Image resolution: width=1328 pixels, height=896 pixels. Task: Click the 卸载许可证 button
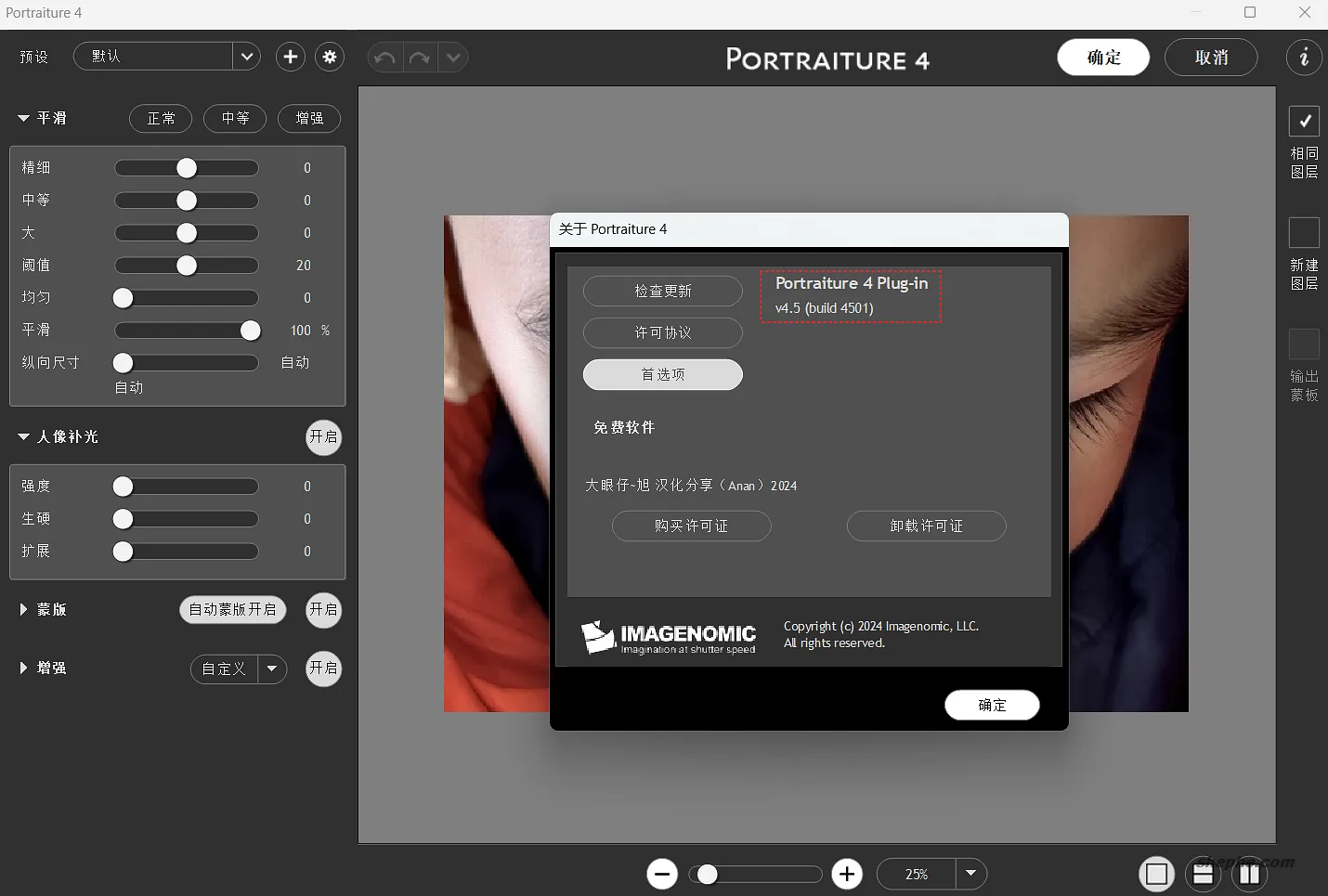pos(926,526)
